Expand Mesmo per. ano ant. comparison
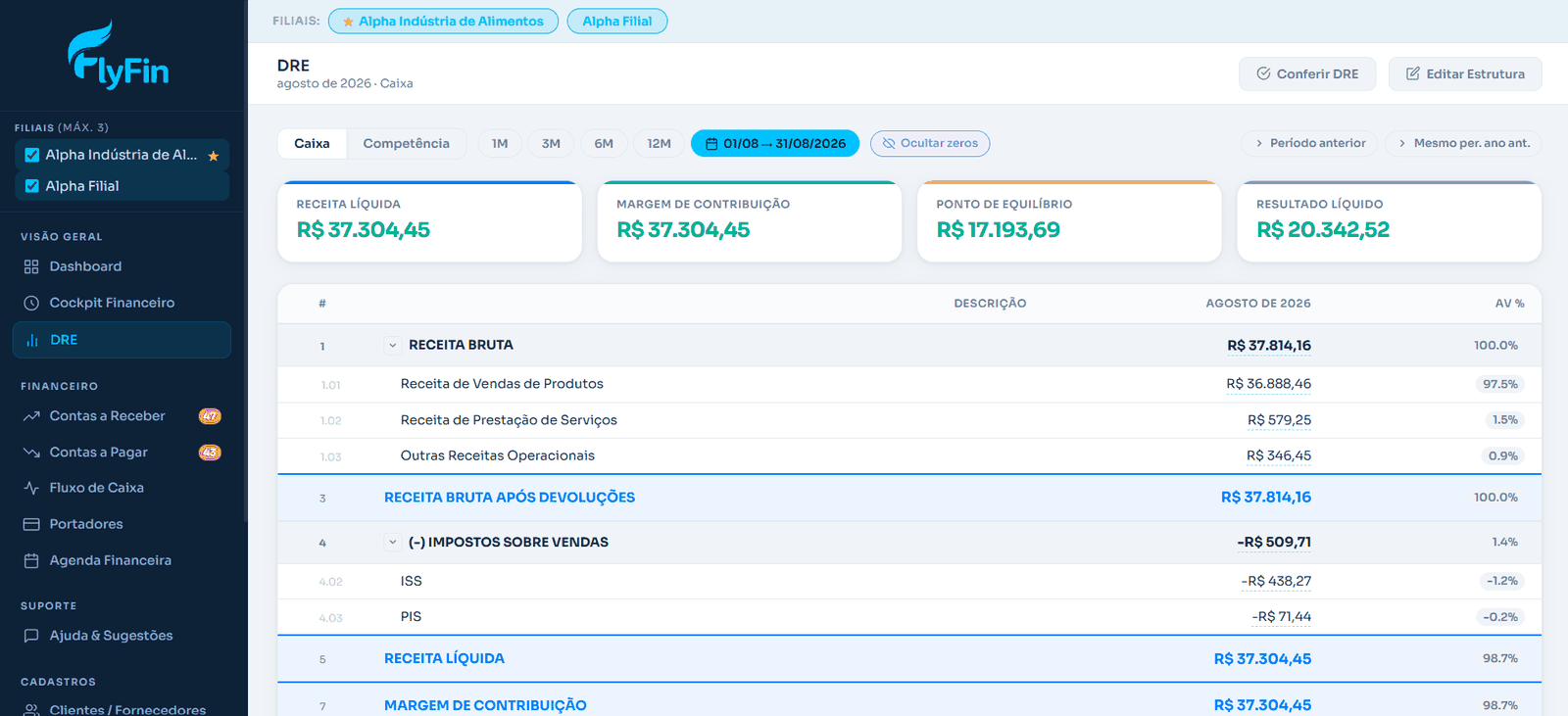 (1463, 143)
